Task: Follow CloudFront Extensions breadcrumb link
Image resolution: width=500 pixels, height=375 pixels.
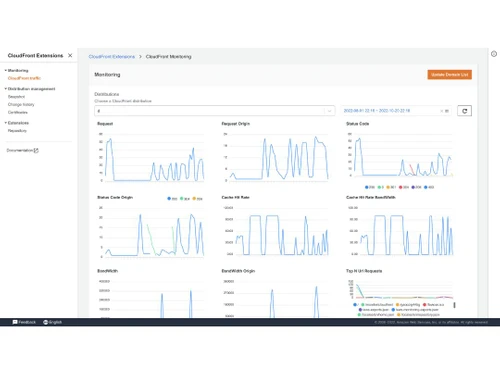Action: click(x=112, y=57)
